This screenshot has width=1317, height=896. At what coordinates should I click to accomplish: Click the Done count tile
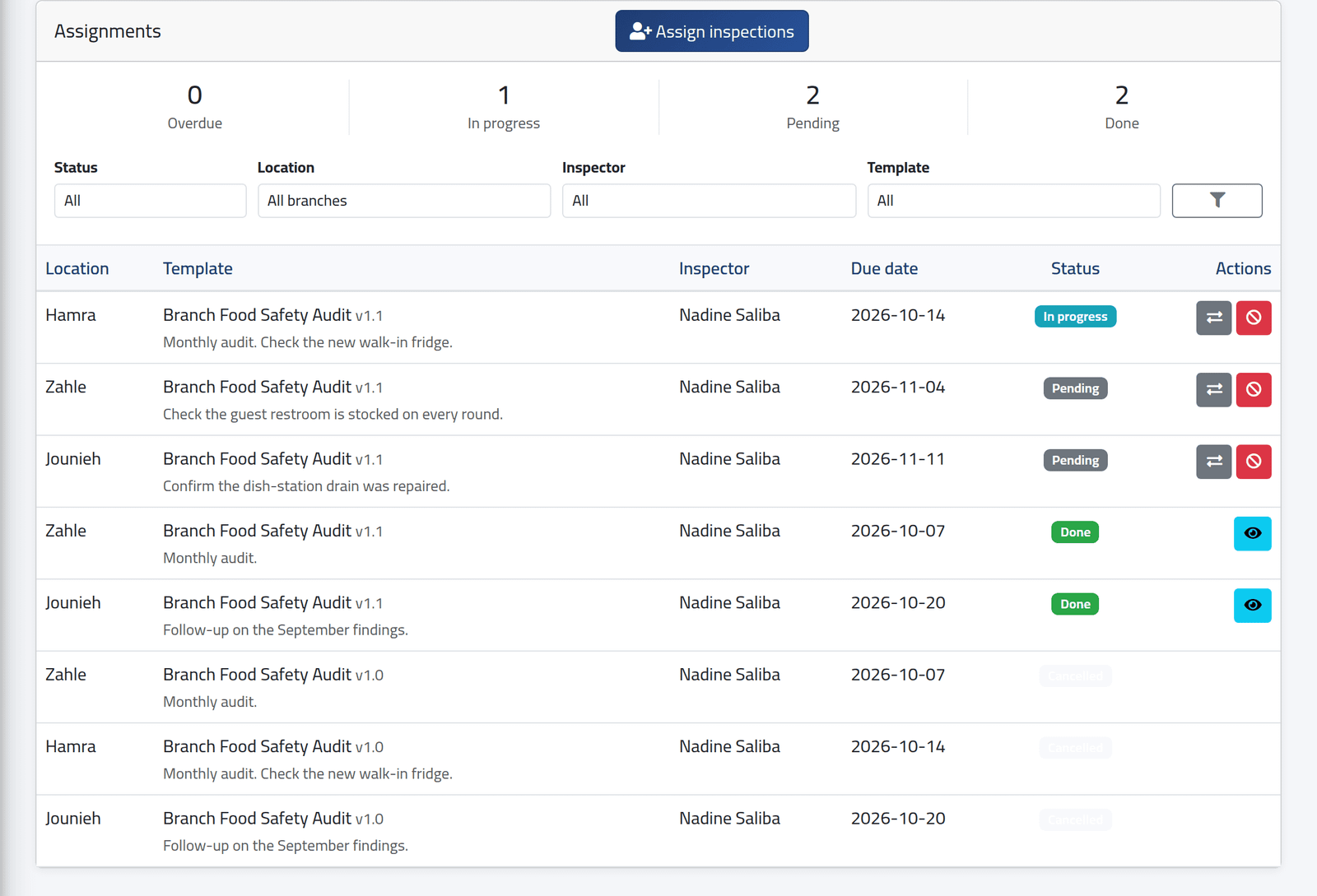point(1122,107)
